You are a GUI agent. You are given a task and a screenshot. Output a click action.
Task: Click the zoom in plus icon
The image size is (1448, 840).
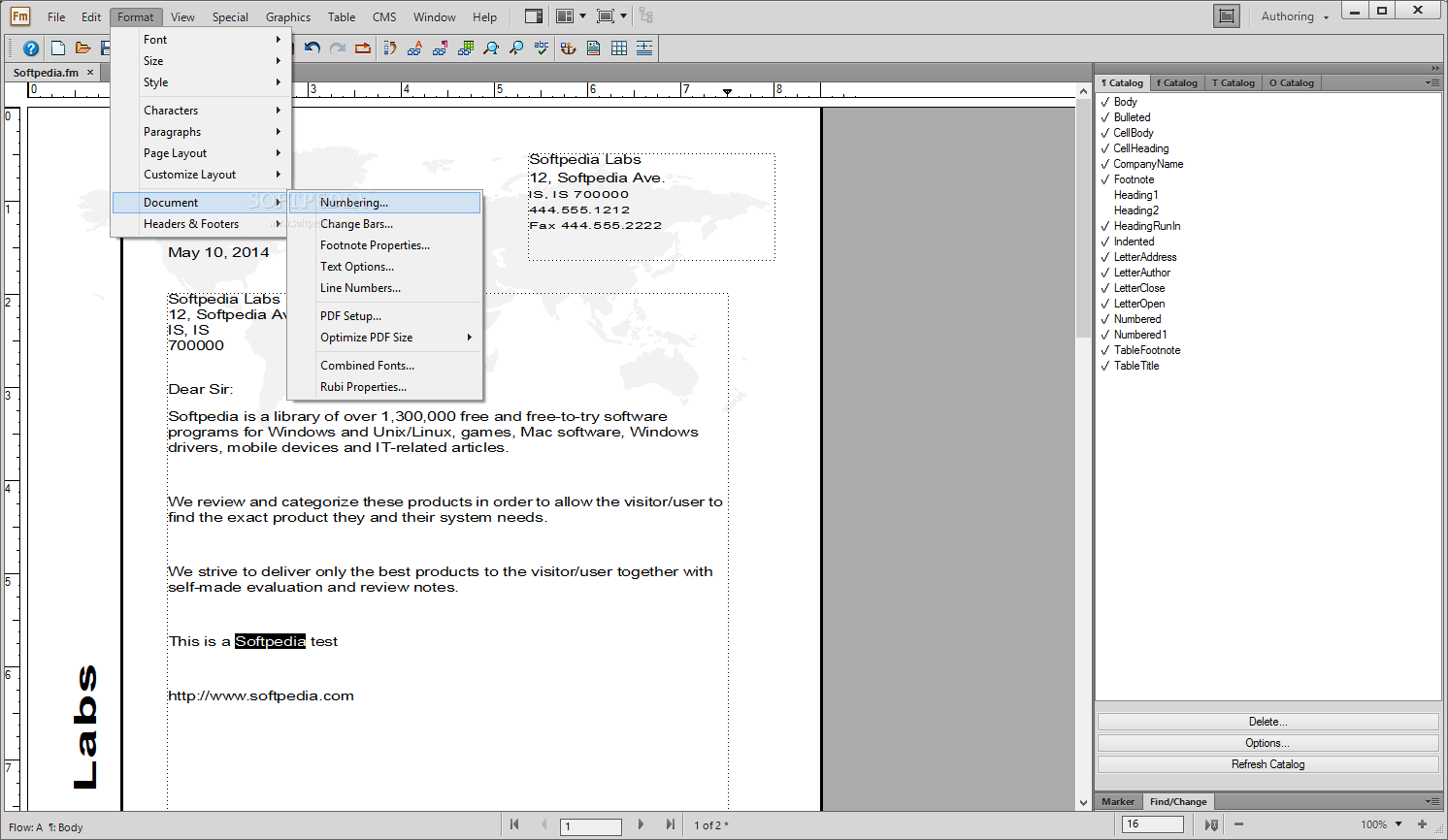pyautogui.click(x=1423, y=824)
